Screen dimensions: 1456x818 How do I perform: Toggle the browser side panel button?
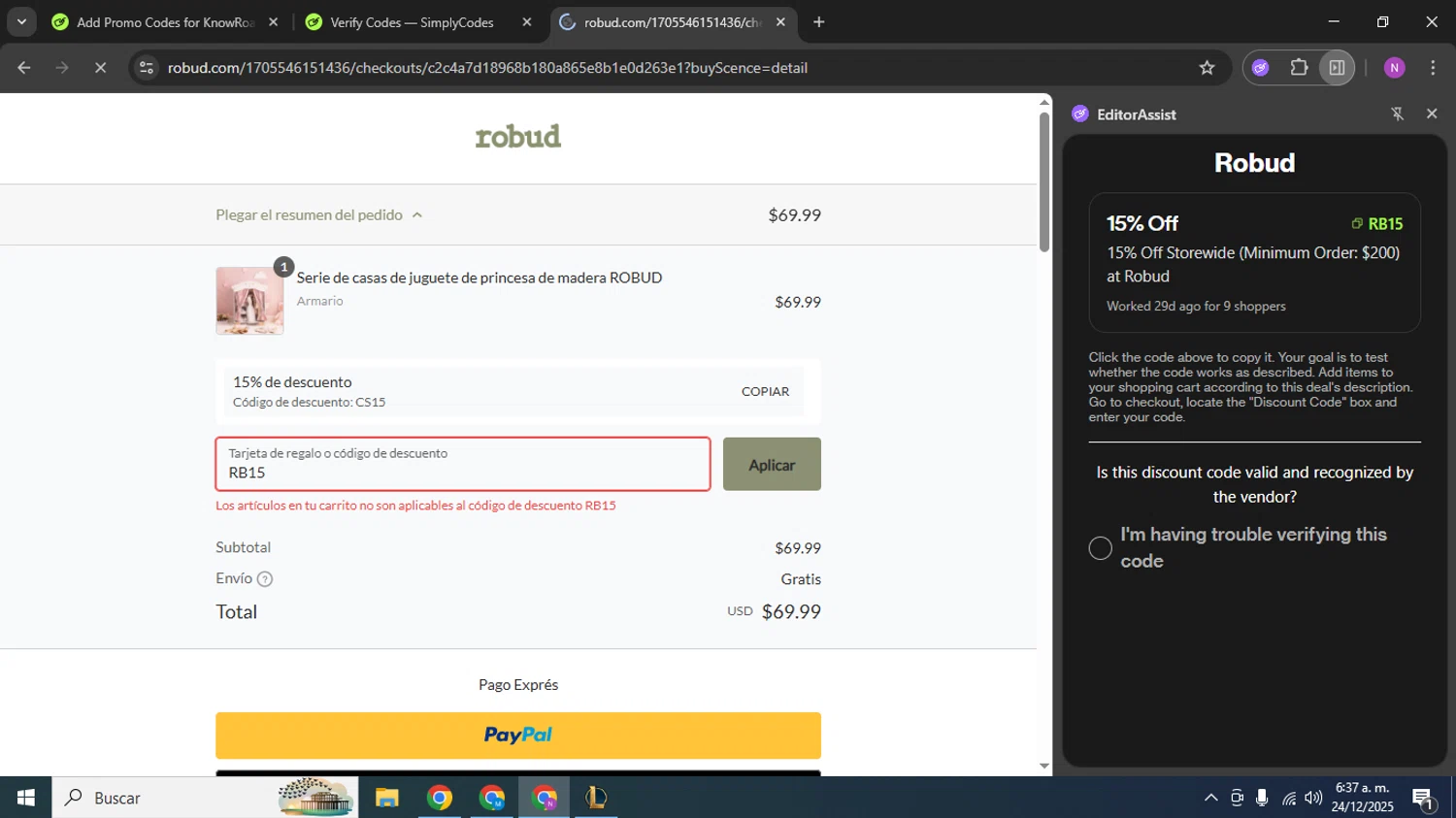pos(1337,68)
